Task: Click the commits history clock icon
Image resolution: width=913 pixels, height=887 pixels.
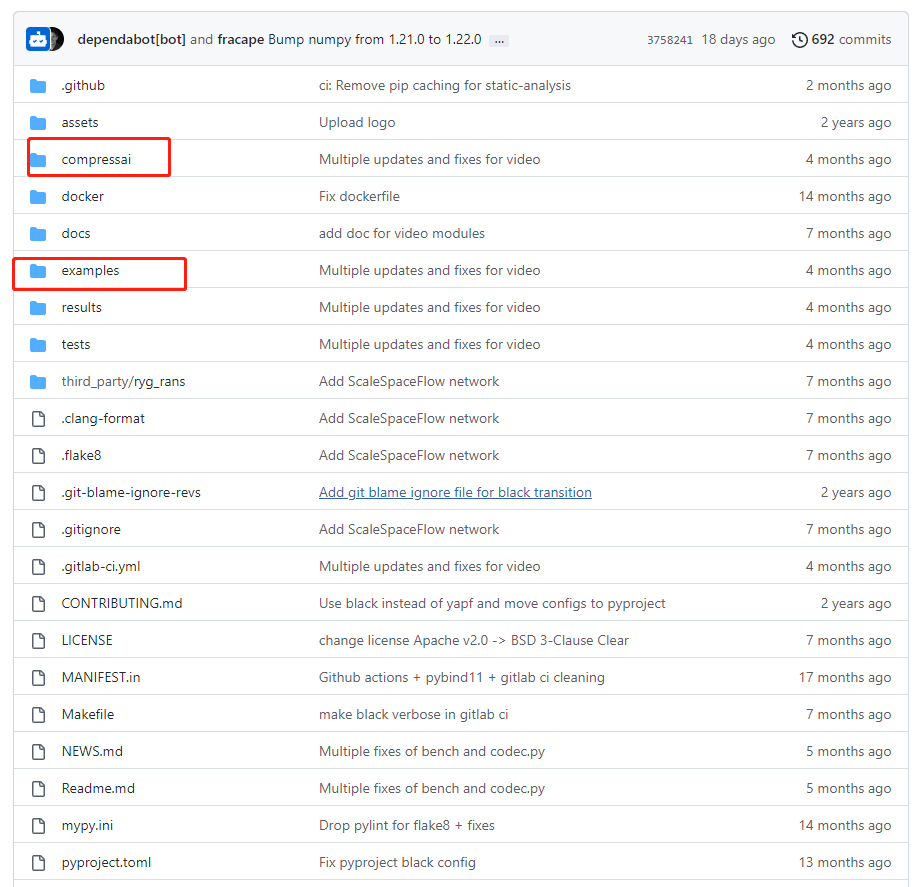Action: coord(799,40)
